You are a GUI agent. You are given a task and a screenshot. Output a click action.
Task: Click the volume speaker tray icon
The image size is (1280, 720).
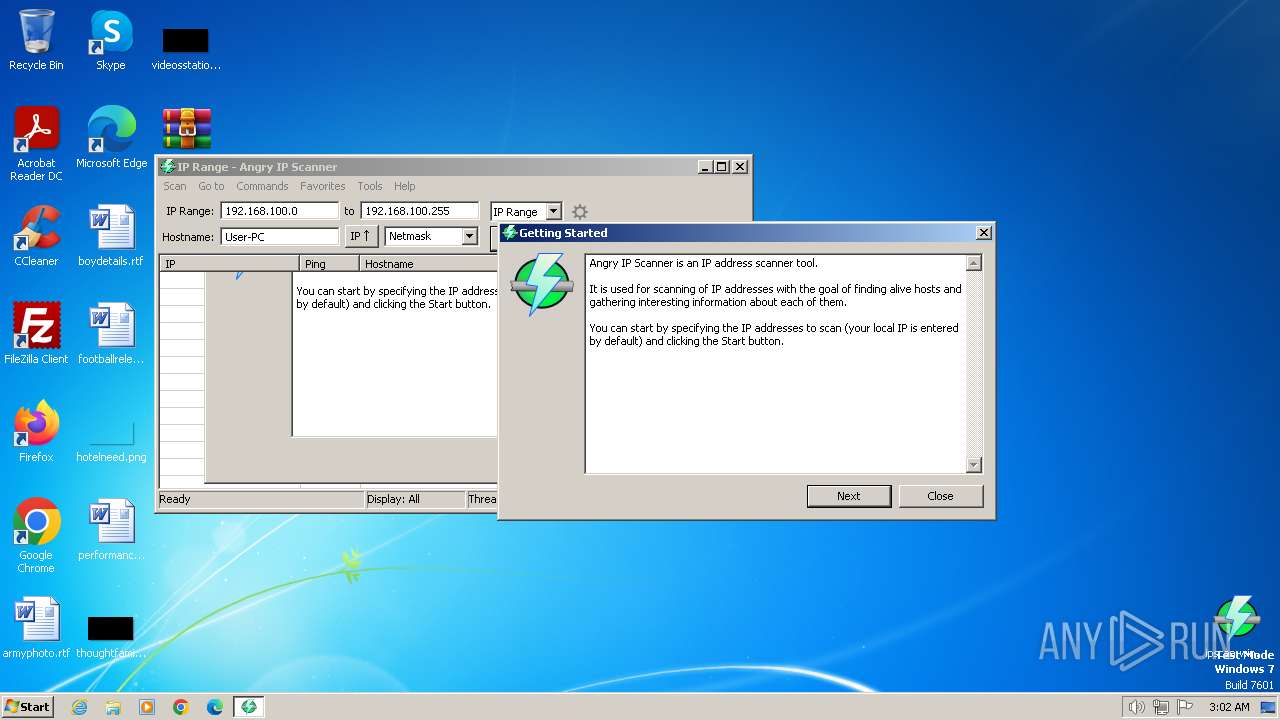point(1136,707)
